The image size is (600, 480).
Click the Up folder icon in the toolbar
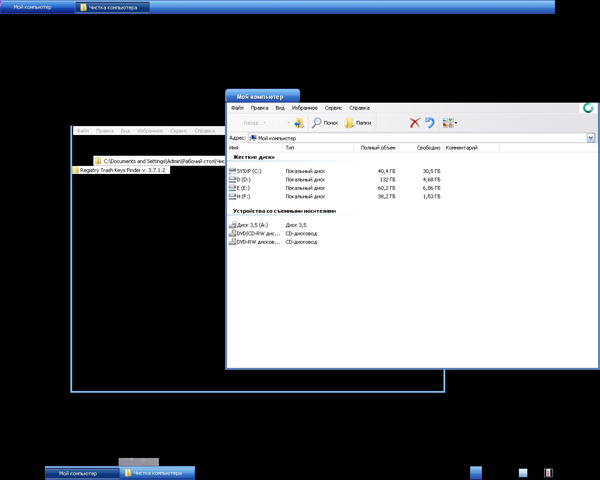[299, 123]
